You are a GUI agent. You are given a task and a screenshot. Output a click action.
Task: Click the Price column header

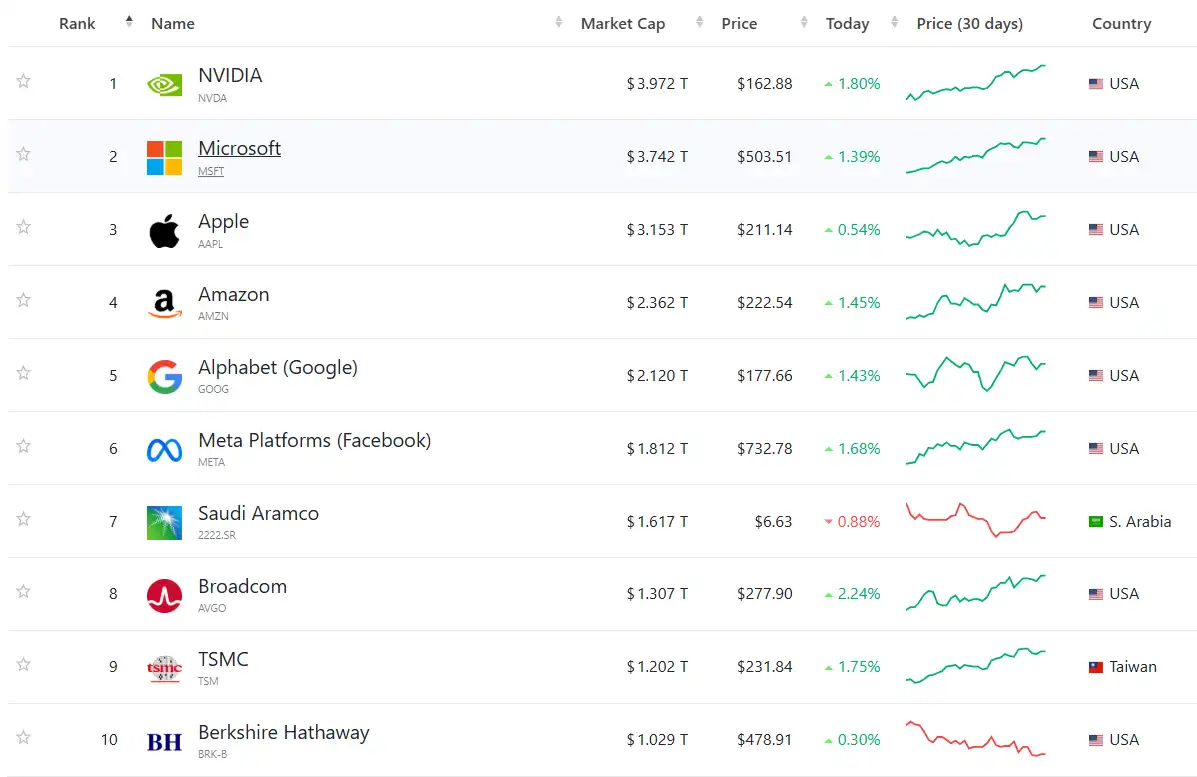tap(739, 24)
